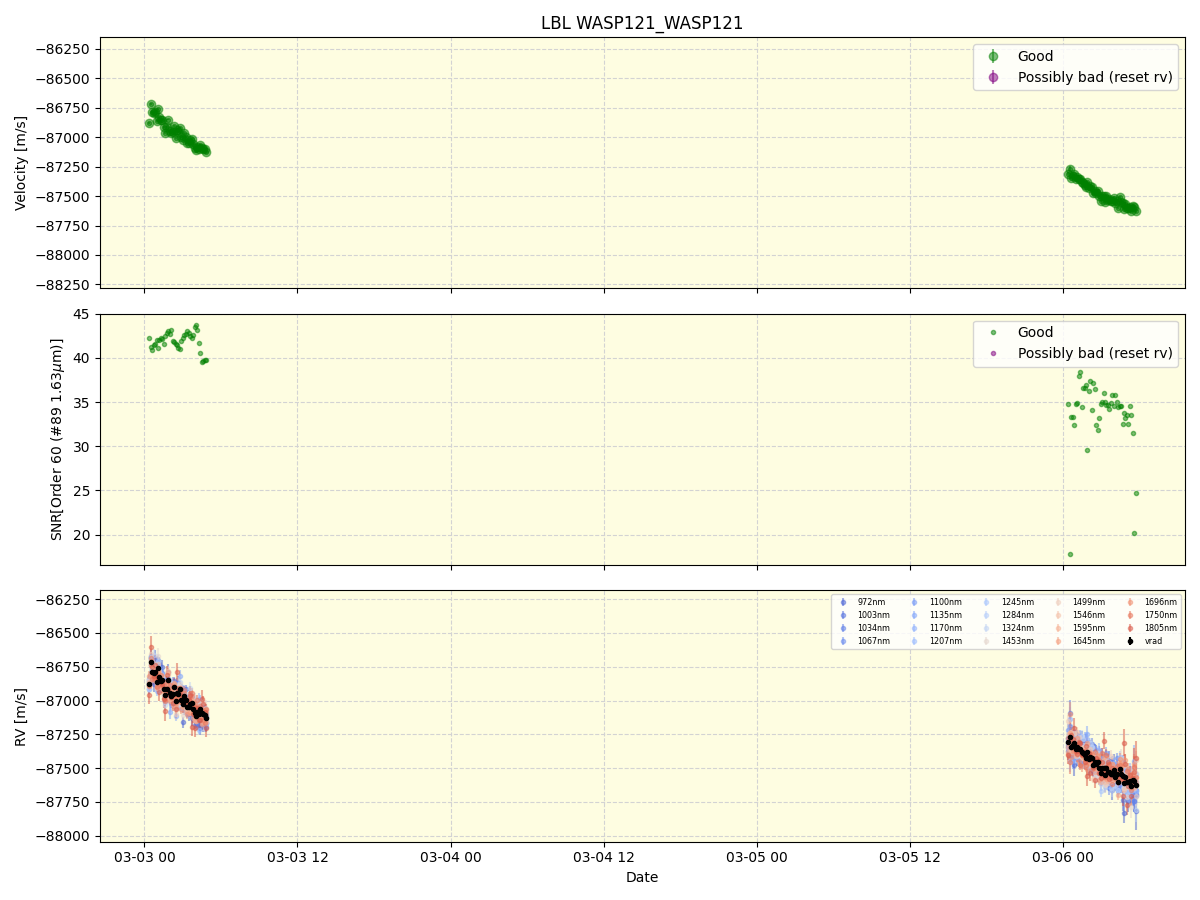Click the 20 tick on the SNR axis
The width and height of the screenshot is (1200, 900).
tap(82, 535)
